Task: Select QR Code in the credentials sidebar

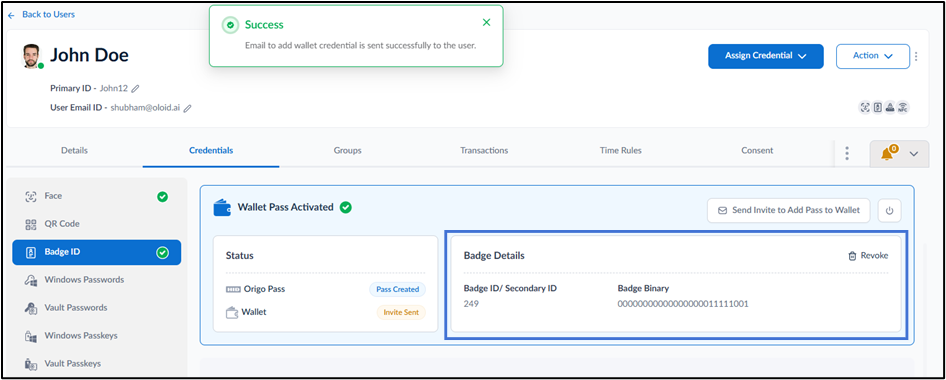Action: (97, 224)
